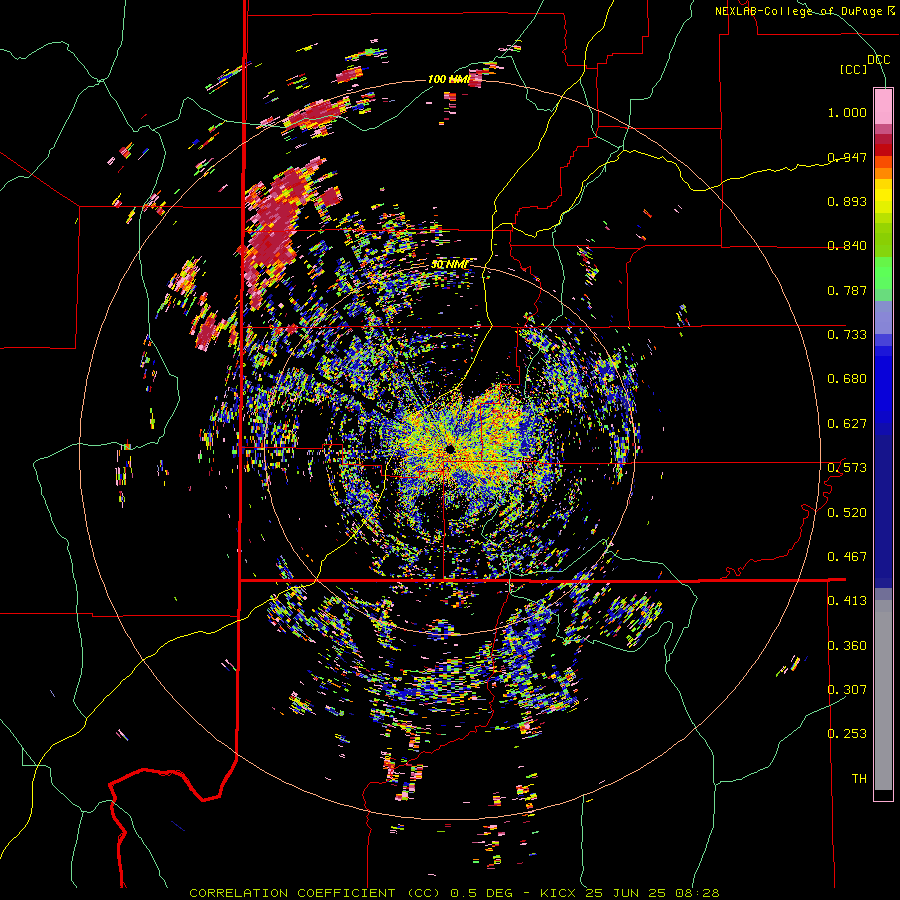
Task: Pick the bright green segment of the color bar
Action: (883, 273)
